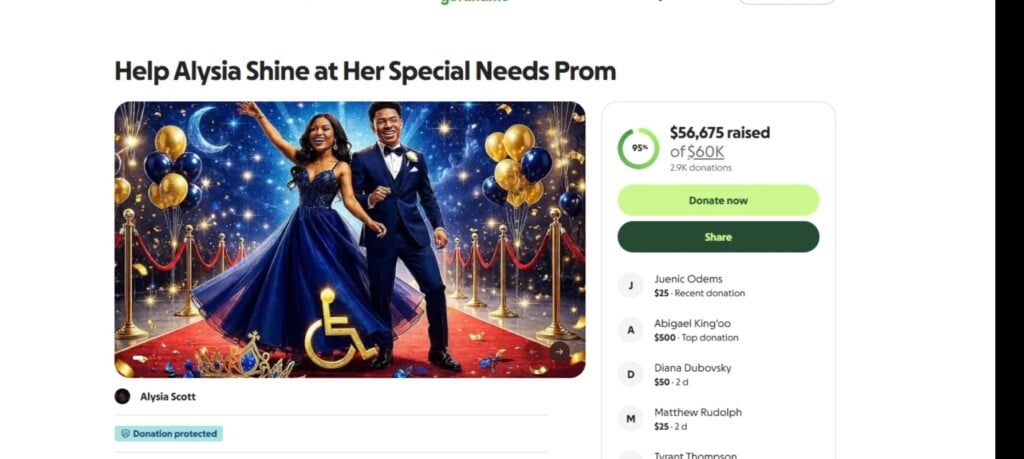Click Diana Dubovsky's avatar letter D
The height and width of the screenshot is (459, 1024).
pos(630,375)
